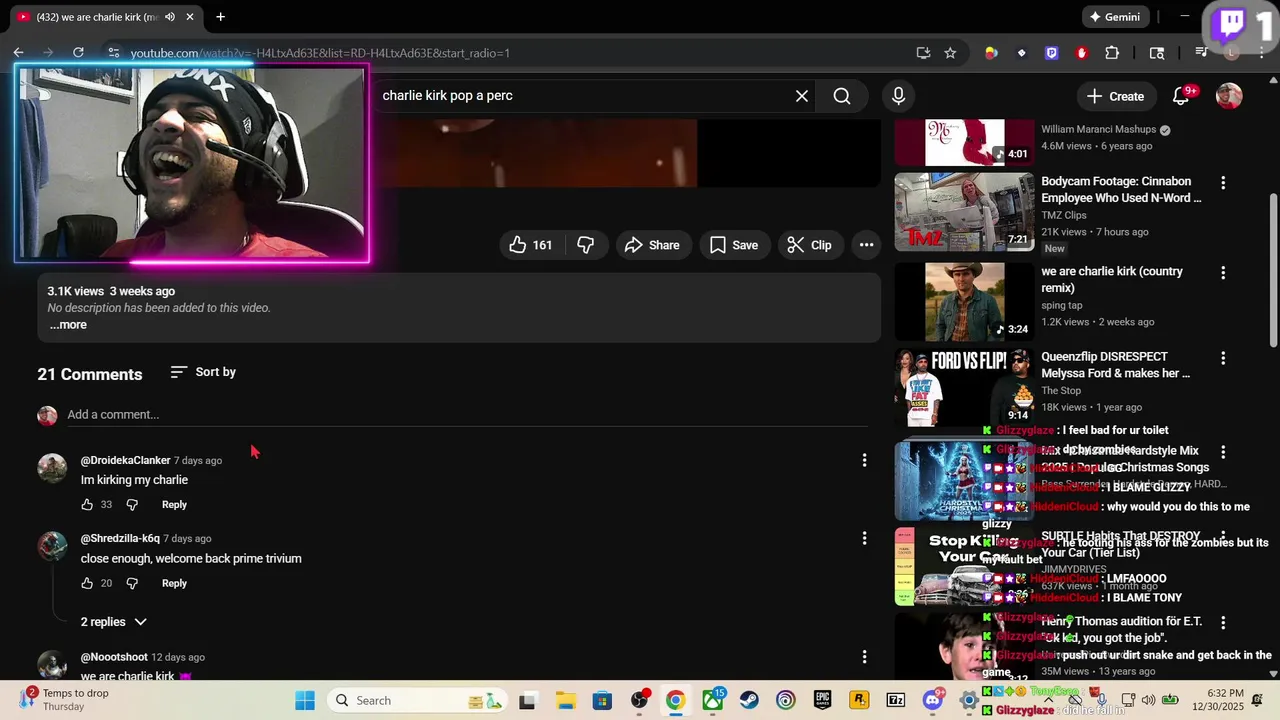This screenshot has height=720, width=1280.
Task: Clear the YouTube search box
Action: (x=801, y=96)
